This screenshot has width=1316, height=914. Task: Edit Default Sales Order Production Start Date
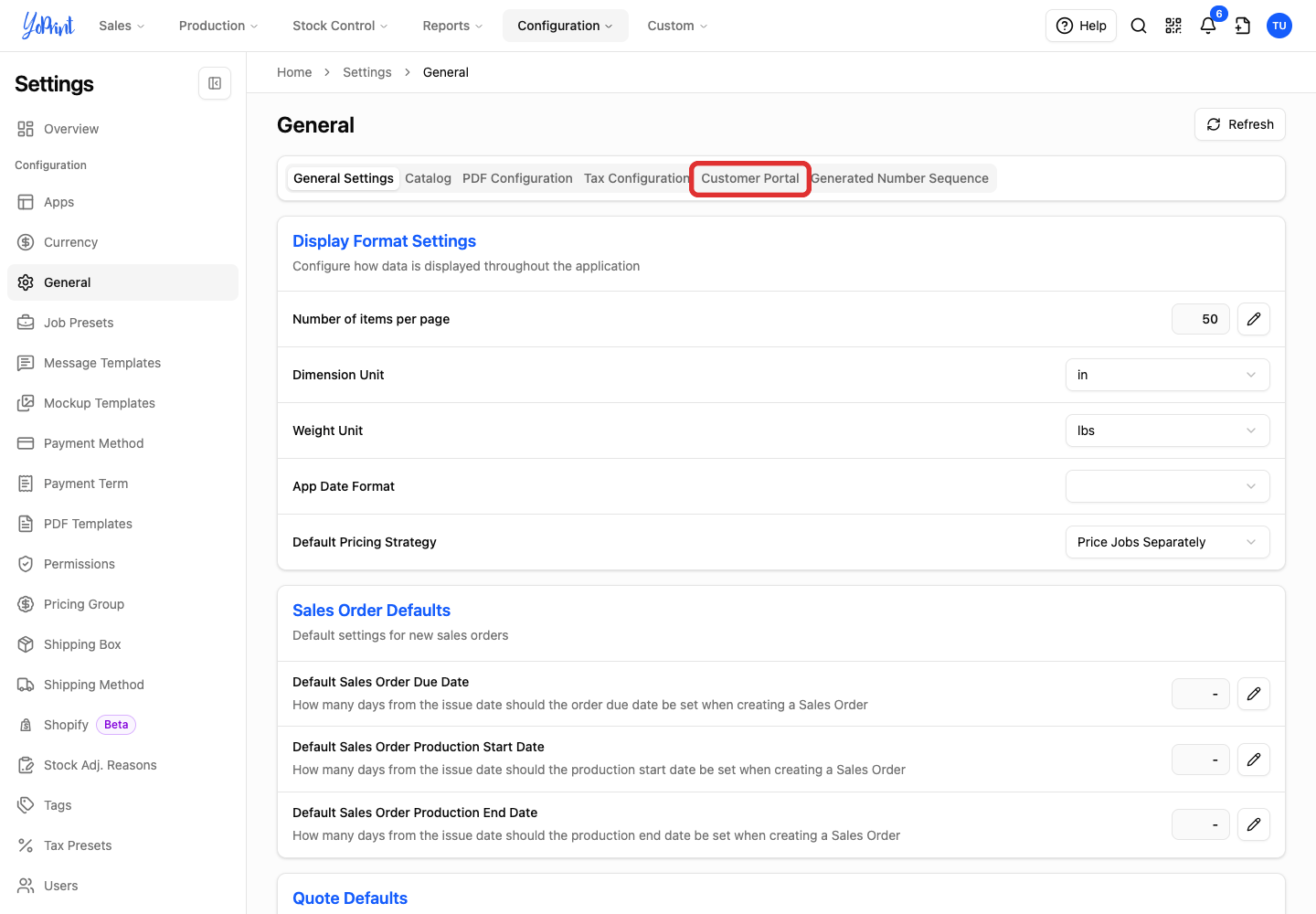[1254, 760]
